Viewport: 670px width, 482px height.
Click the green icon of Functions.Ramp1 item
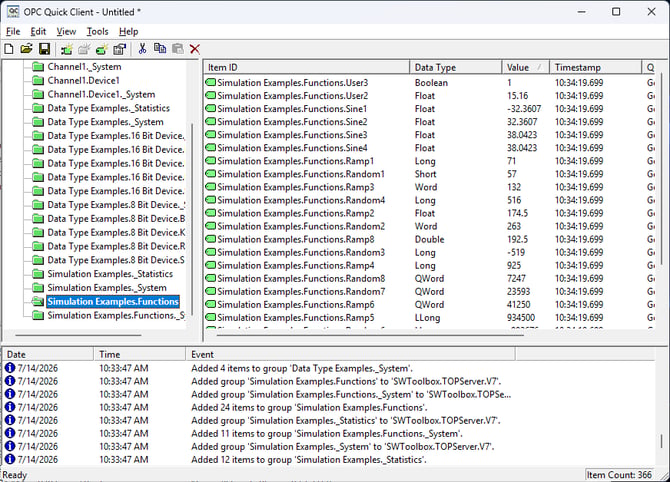click(211, 161)
